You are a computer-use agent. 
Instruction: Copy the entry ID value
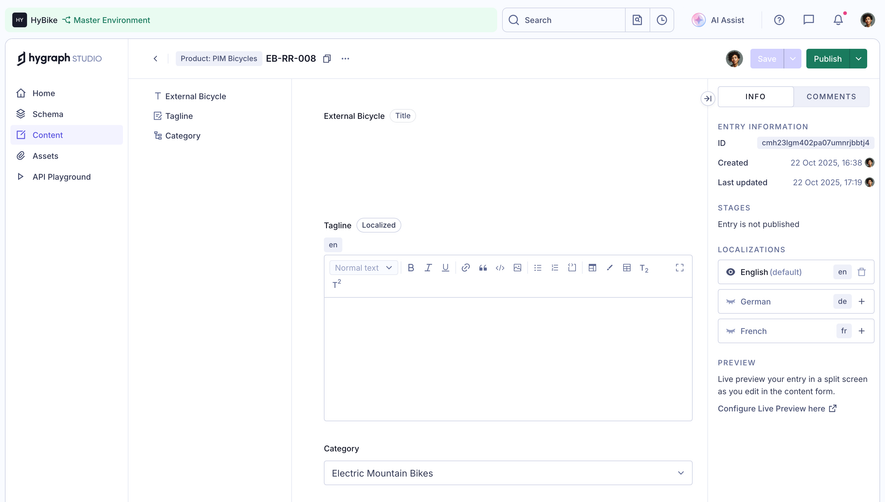pyautogui.click(x=815, y=143)
